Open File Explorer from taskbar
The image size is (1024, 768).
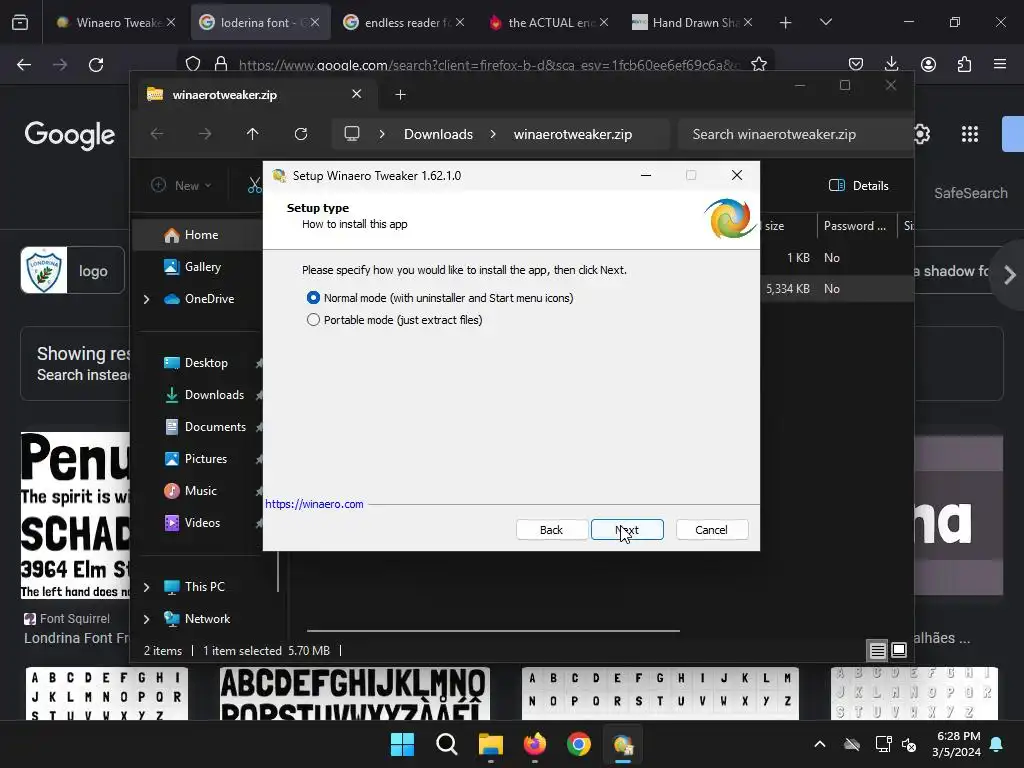coord(490,744)
